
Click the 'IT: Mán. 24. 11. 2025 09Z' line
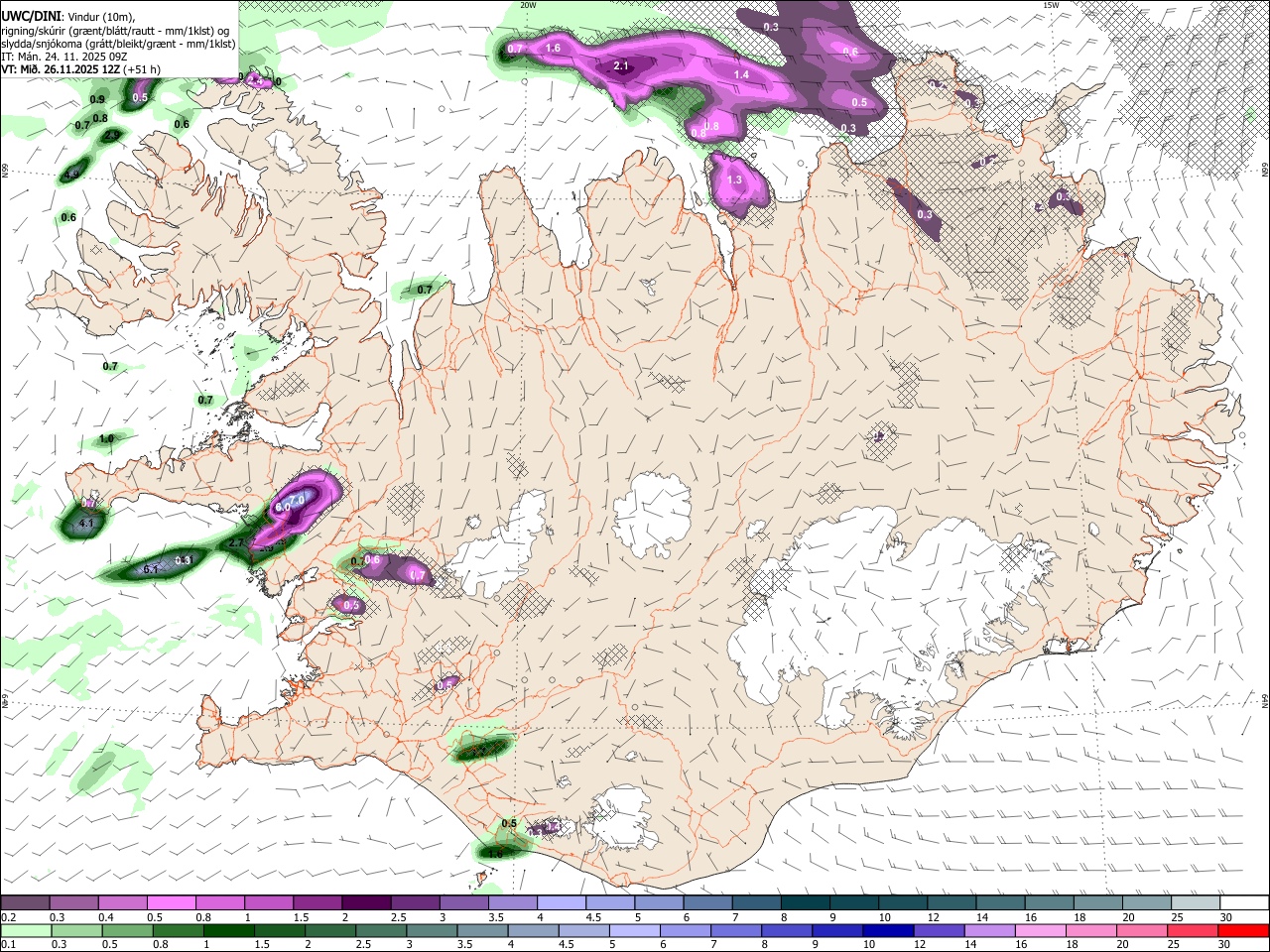63,57
